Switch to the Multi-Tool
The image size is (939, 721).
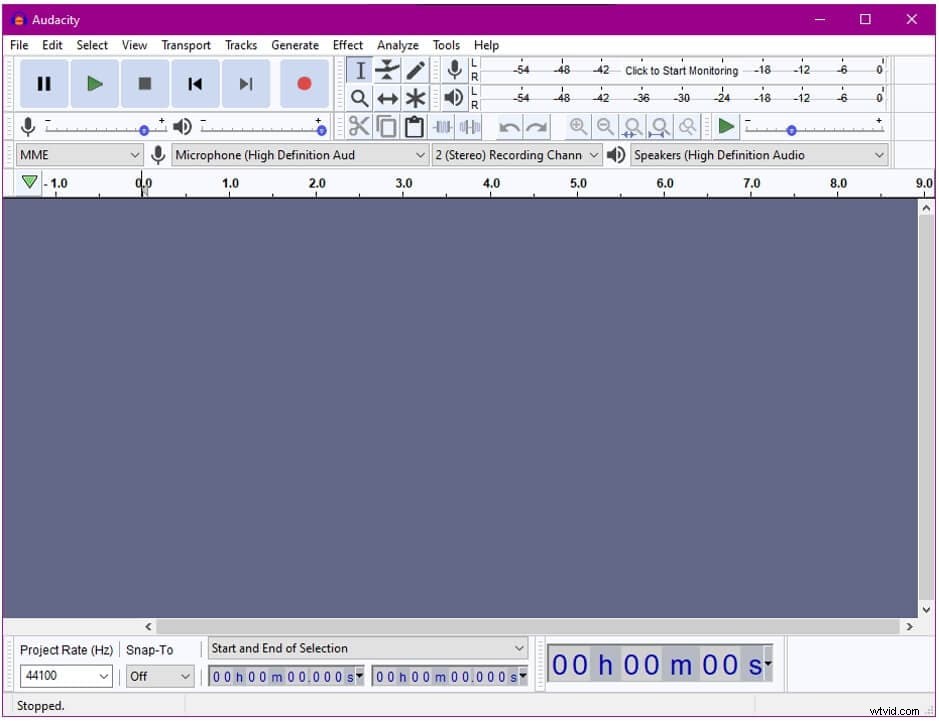pos(414,98)
